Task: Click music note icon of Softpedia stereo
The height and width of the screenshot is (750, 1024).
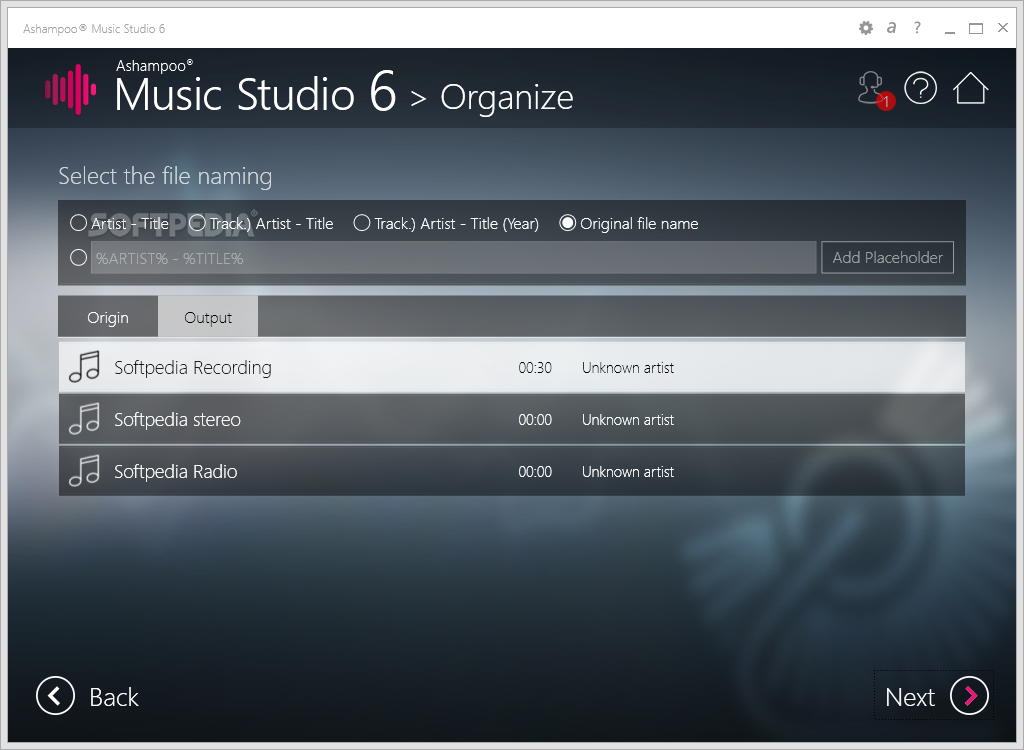Action: pyautogui.click(x=85, y=419)
